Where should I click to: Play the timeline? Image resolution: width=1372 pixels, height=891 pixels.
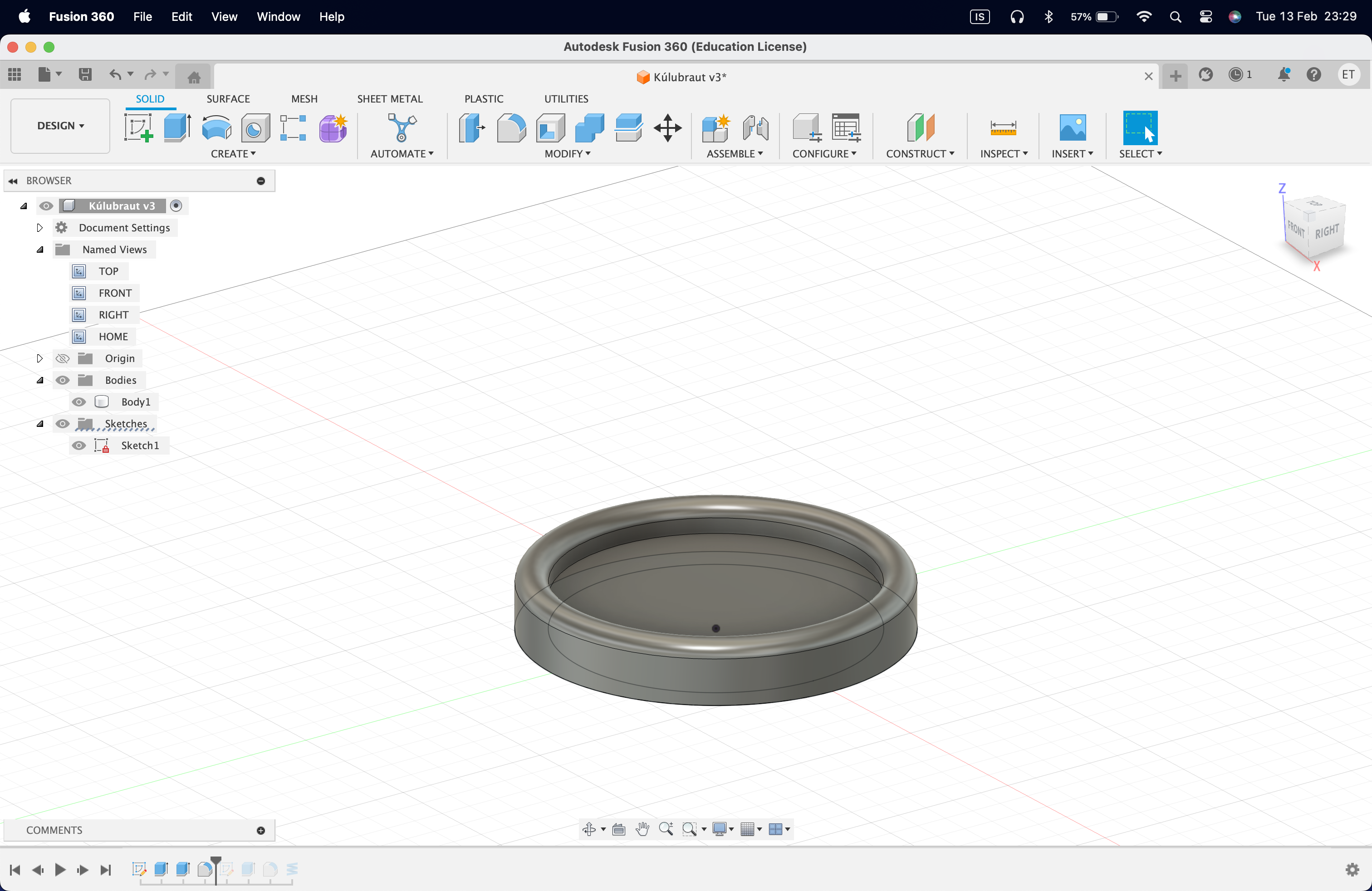pyautogui.click(x=60, y=869)
